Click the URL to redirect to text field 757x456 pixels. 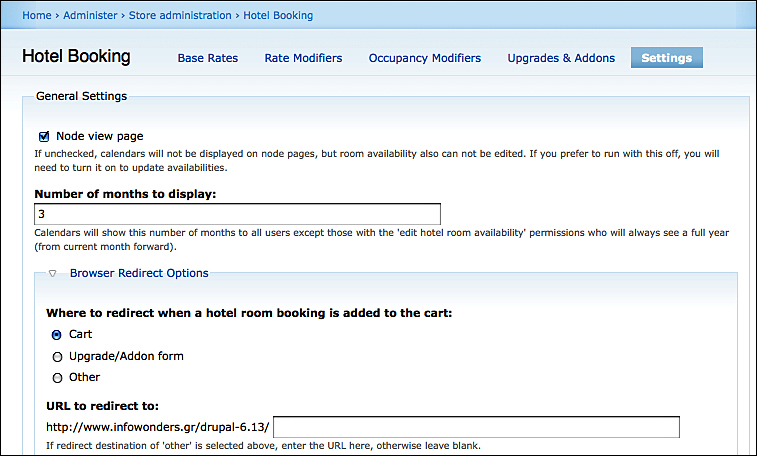[x=476, y=428]
